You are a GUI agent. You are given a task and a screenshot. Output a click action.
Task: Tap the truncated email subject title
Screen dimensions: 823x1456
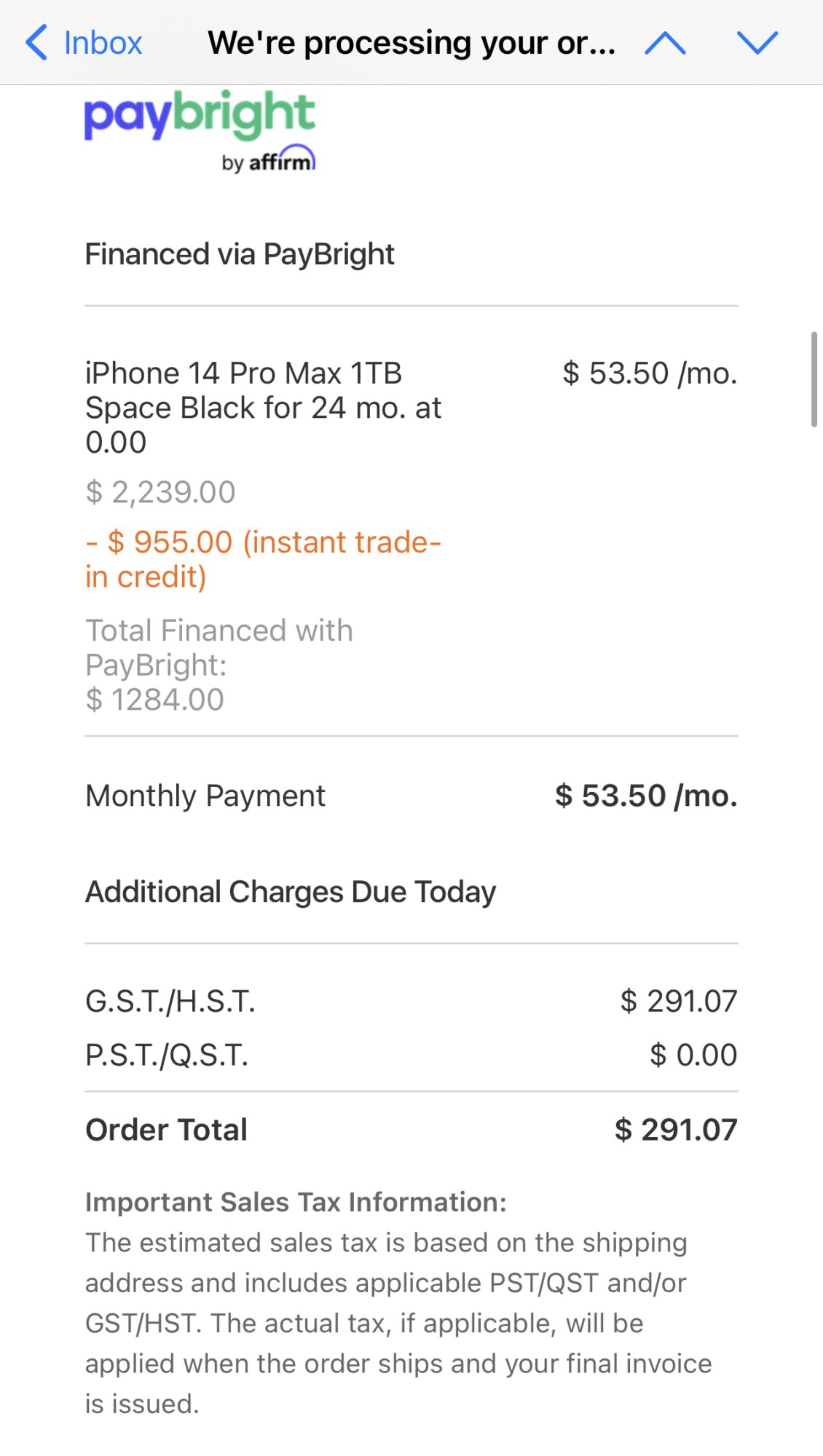411,43
